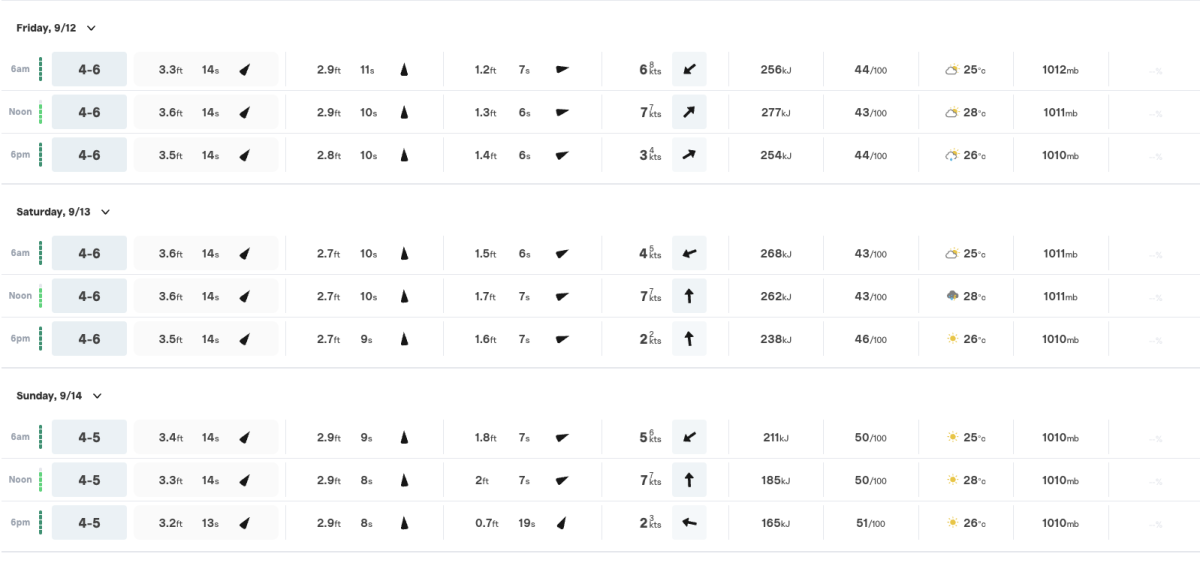Click Sunday 6pm 51/100 consistency value

(x=870, y=523)
